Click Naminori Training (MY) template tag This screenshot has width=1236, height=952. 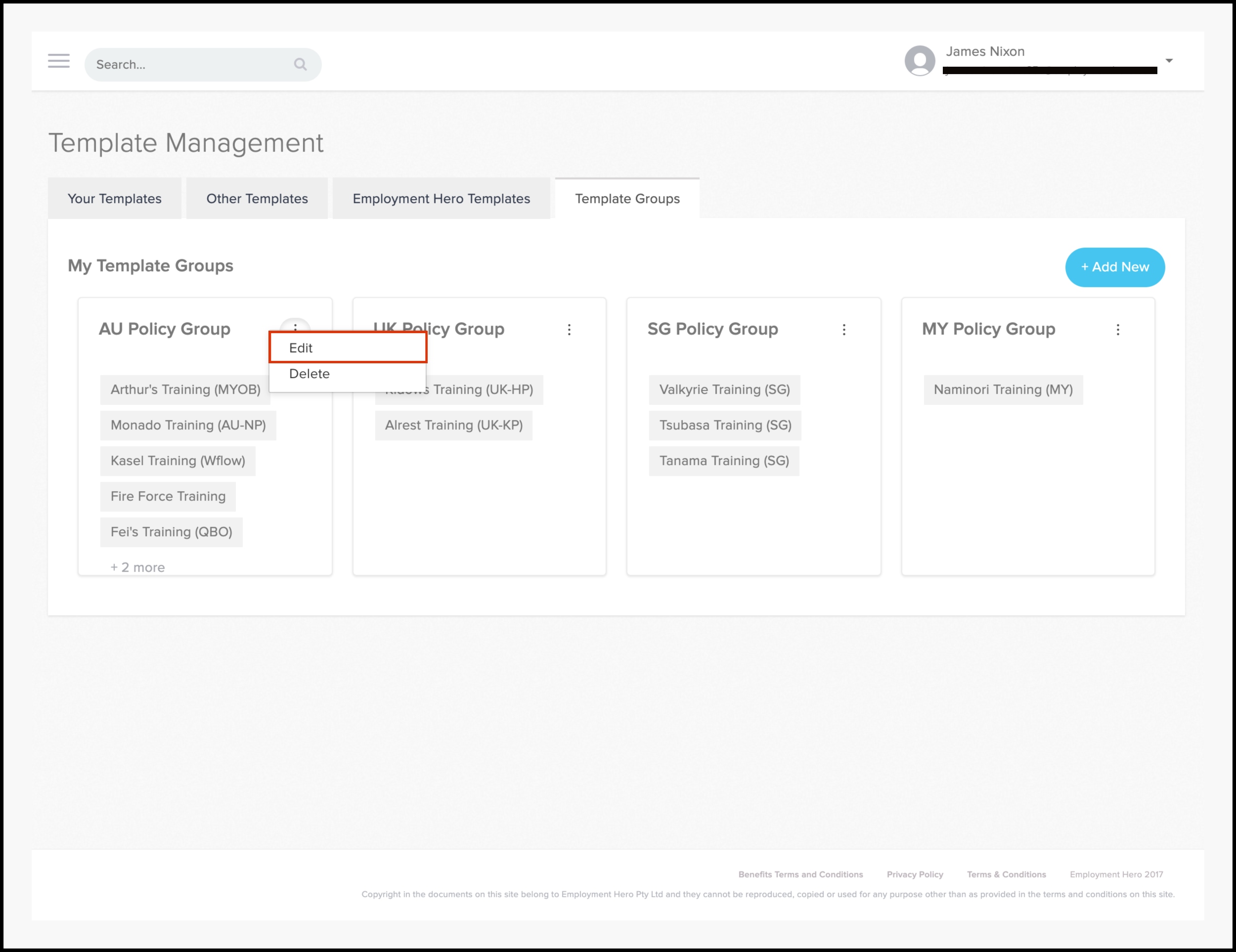pyautogui.click(x=1003, y=389)
